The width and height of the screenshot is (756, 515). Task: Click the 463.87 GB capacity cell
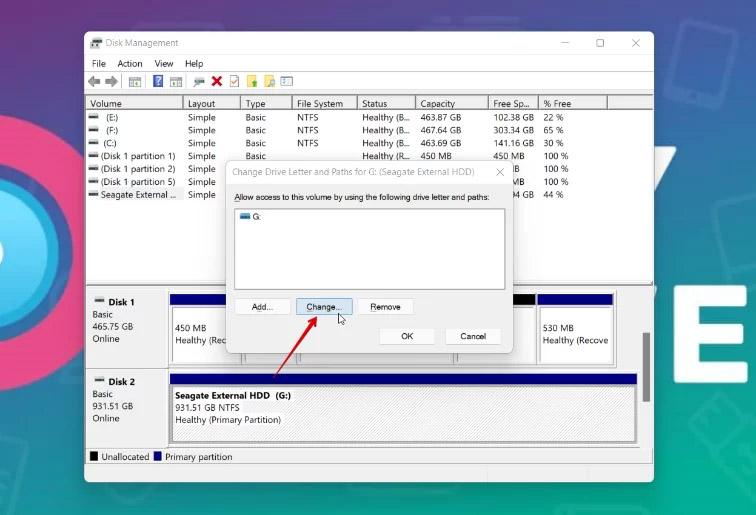[441, 117]
